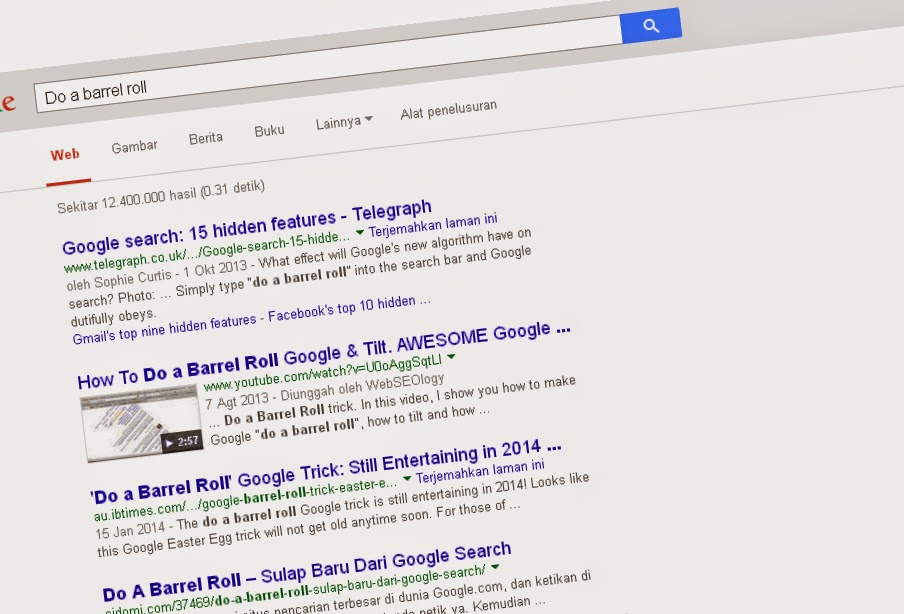Play the 2:57 YouTube video thumbnail
The height and width of the screenshot is (614, 904).
142,423
